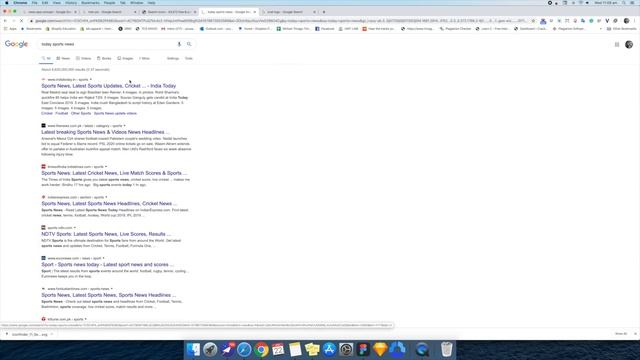Open the More search filters dropdown
The image size is (640, 360).
144,58
